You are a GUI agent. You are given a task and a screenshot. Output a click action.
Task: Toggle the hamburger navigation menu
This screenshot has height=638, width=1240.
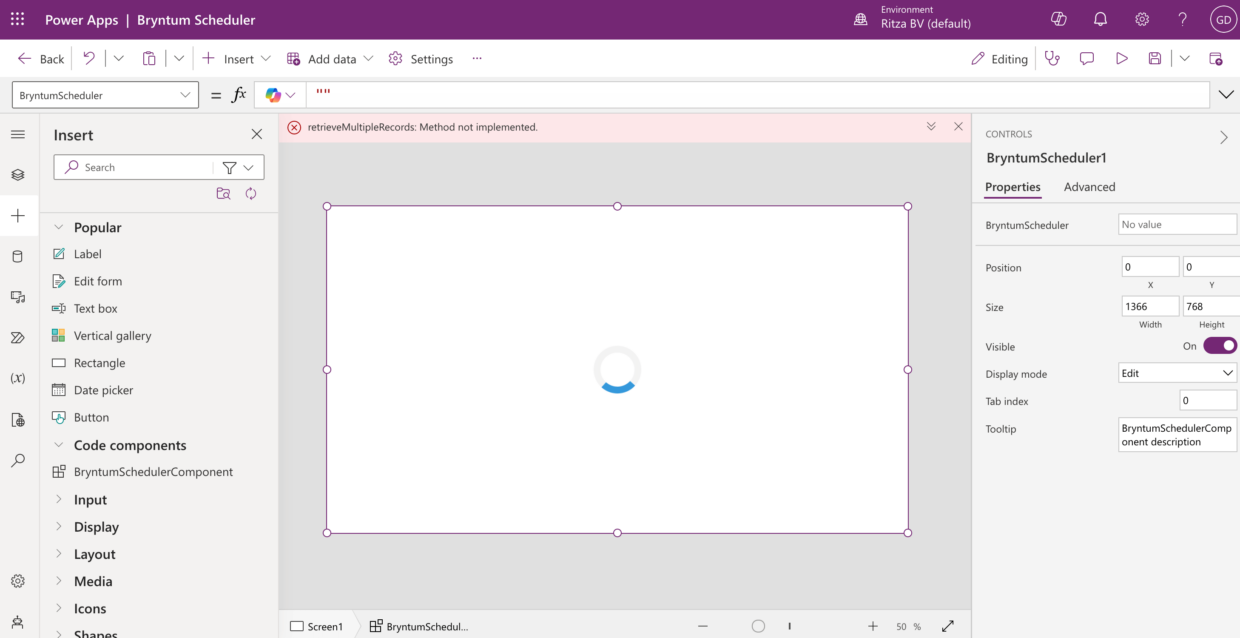point(18,134)
